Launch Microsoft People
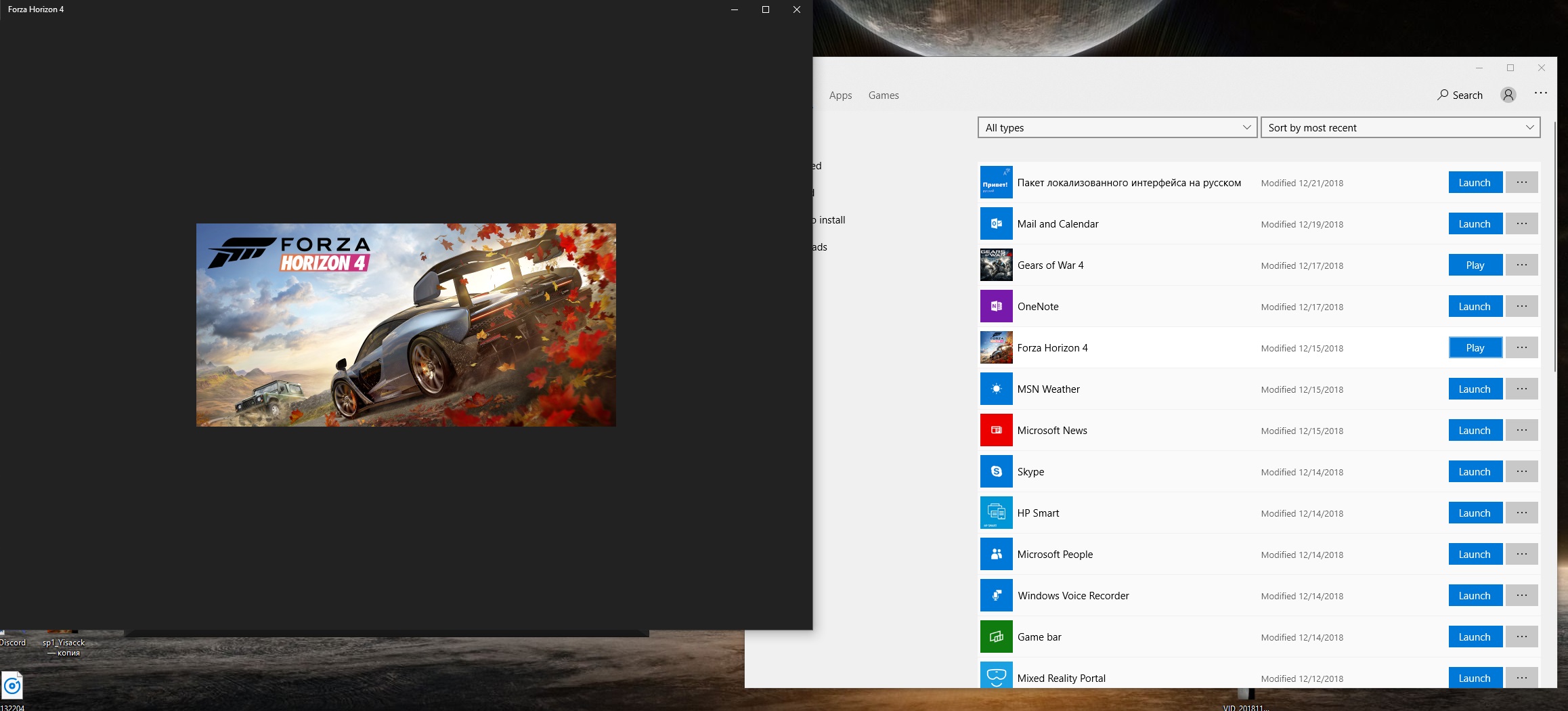The width and height of the screenshot is (1568, 711). tap(1475, 555)
